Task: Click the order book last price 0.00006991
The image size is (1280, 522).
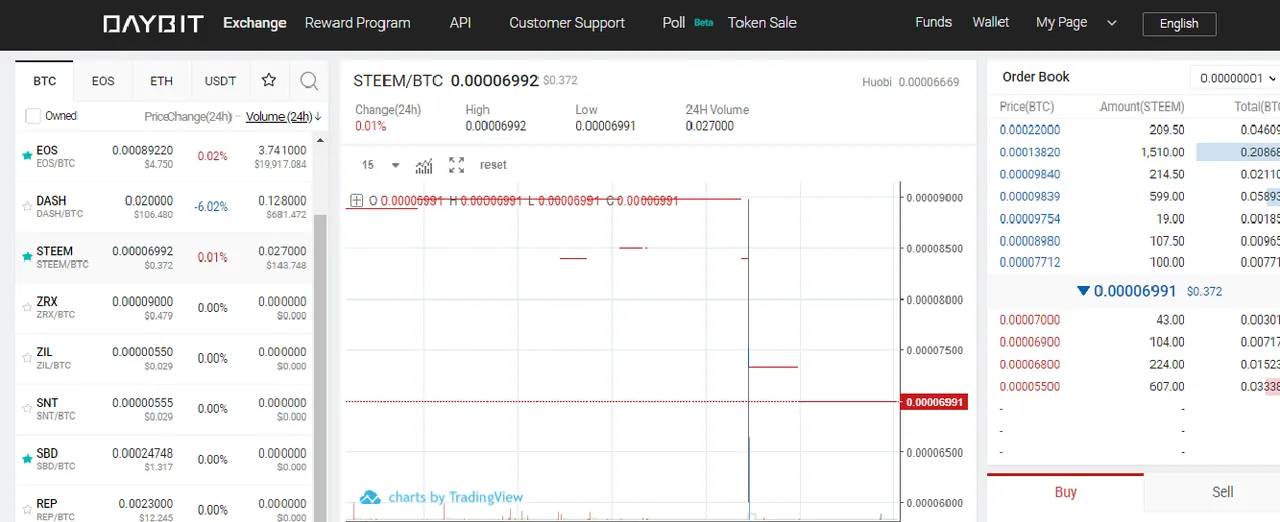Action: (x=1135, y=291)
